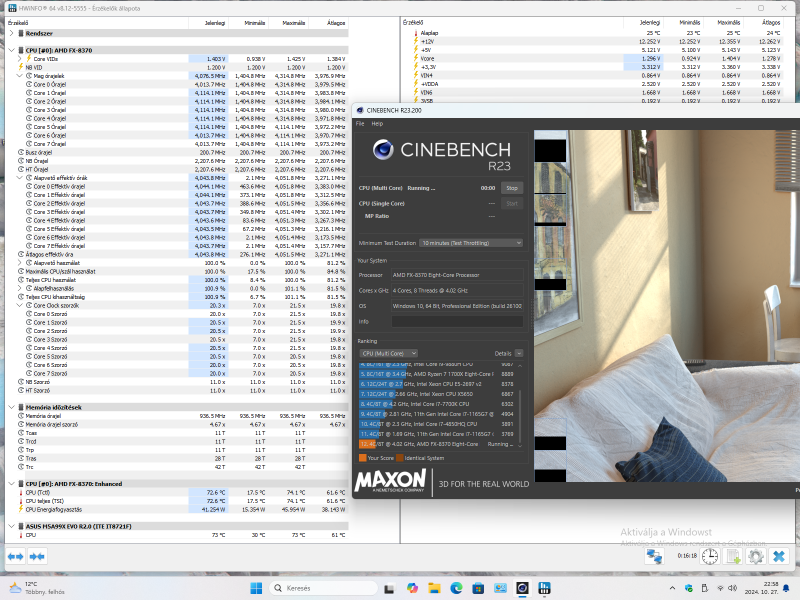Open HWiNFO from the taskbar

(544, 588)
